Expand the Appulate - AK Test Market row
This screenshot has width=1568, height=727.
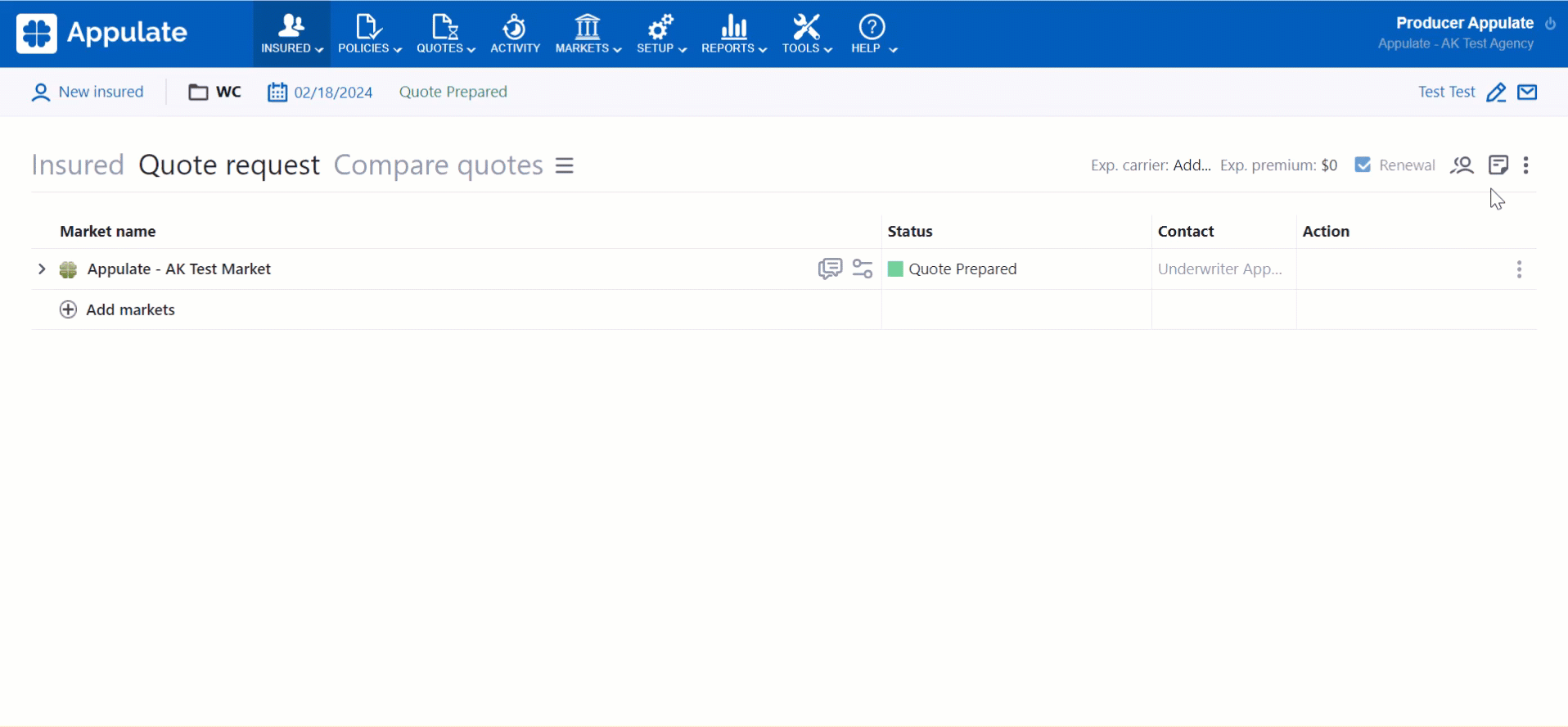(x=42, y=269)
